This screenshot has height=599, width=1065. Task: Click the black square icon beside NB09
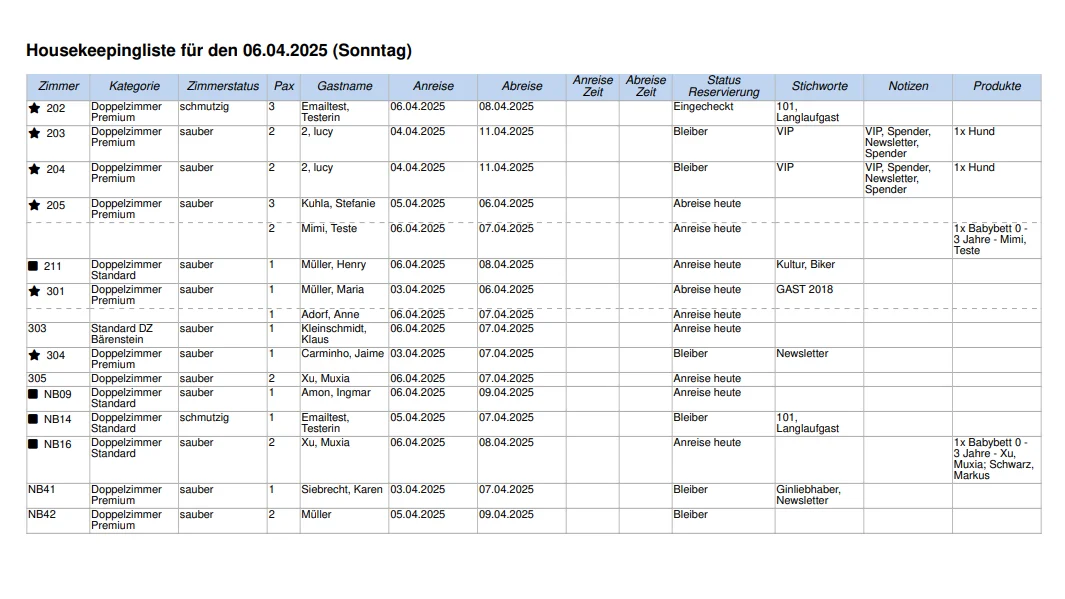click(x=33, y=394)
